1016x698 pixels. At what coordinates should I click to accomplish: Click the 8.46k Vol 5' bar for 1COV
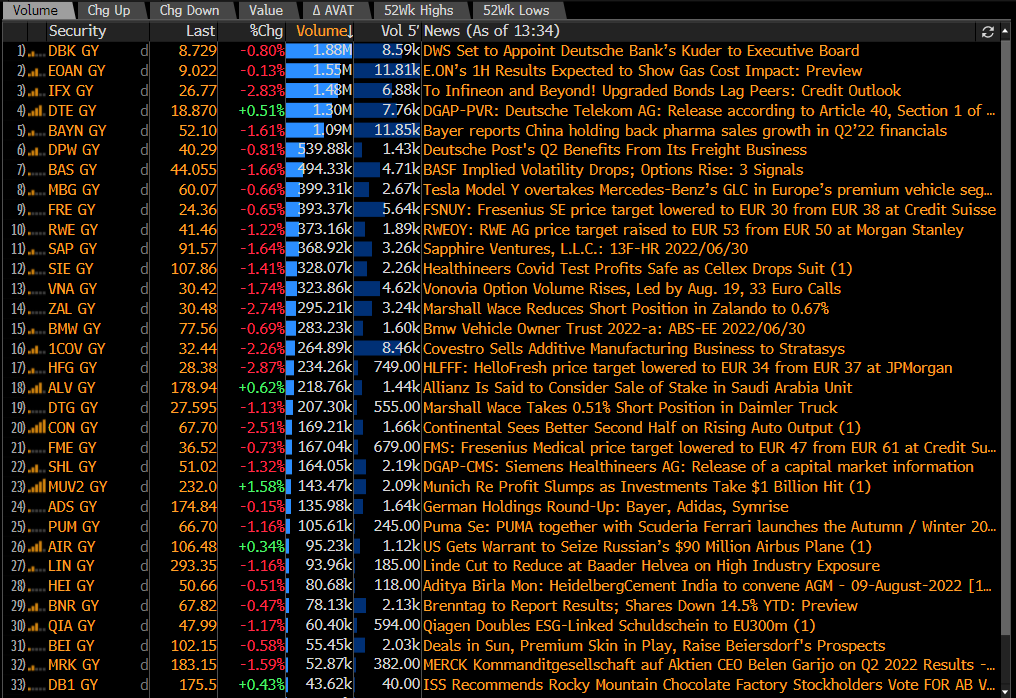pyautogui.click(x=388, y=349)
